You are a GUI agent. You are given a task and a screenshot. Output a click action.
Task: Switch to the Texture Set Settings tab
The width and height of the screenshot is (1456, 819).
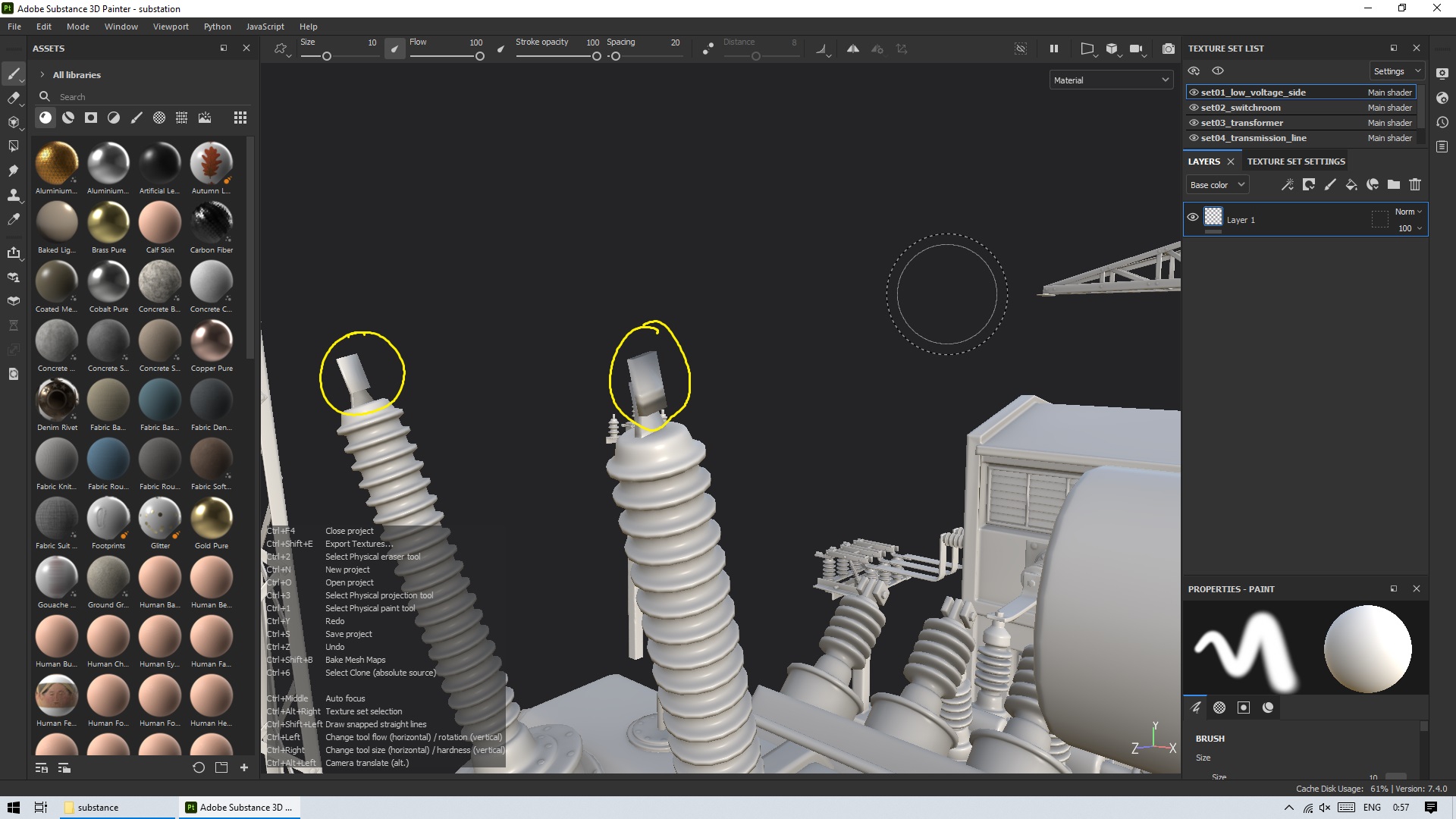coord(1295,162)
